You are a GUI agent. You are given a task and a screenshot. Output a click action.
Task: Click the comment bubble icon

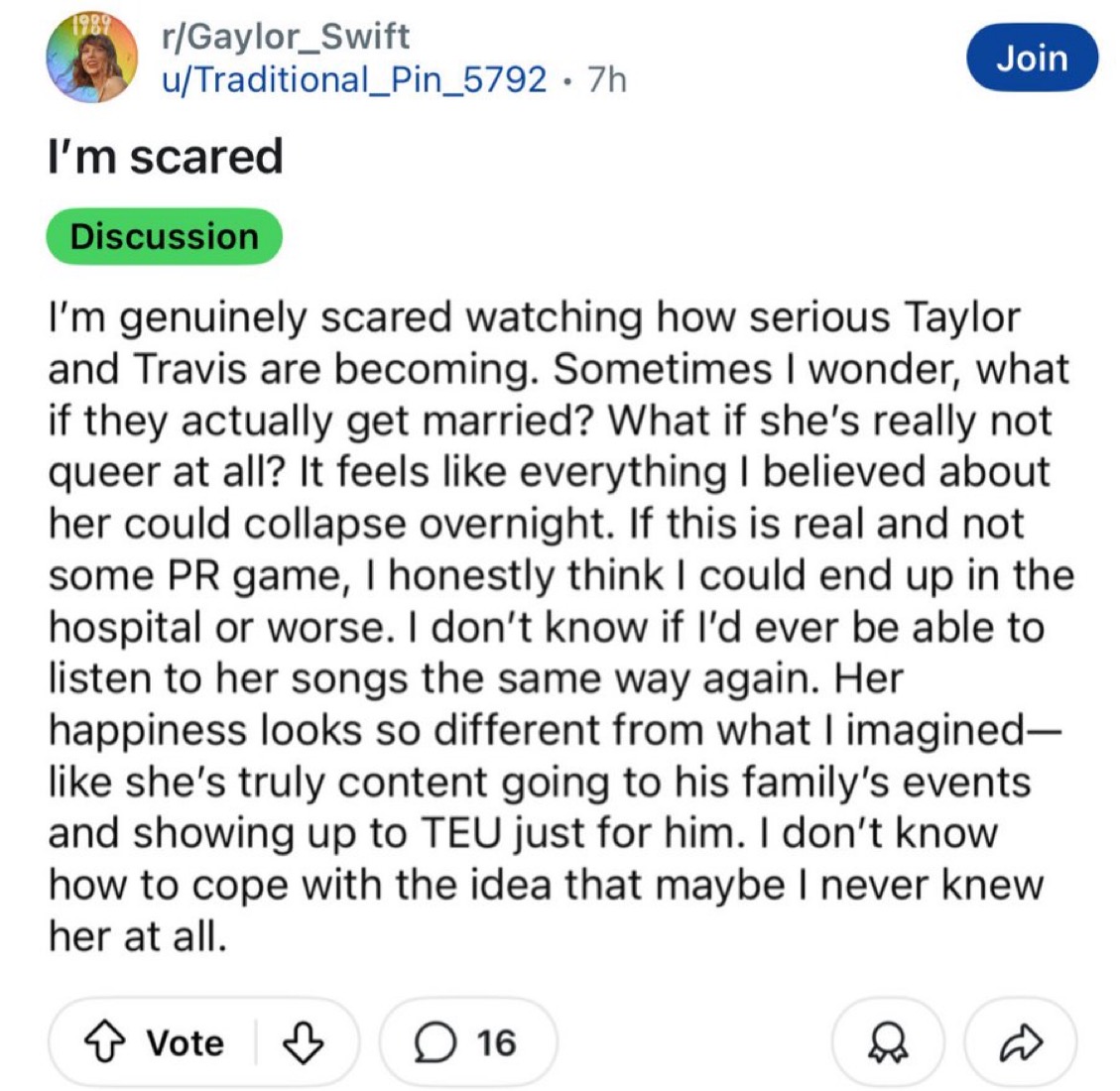tap(432, 1041)
